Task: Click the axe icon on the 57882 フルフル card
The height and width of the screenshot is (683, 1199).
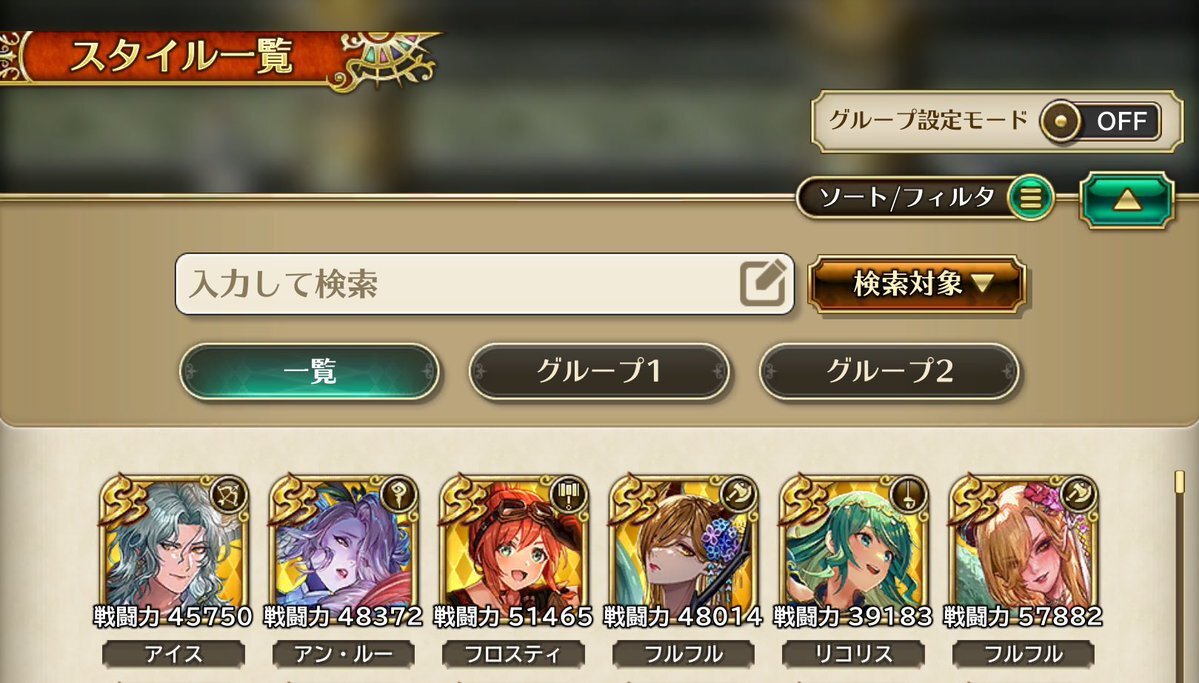Action: [1077, 495]
